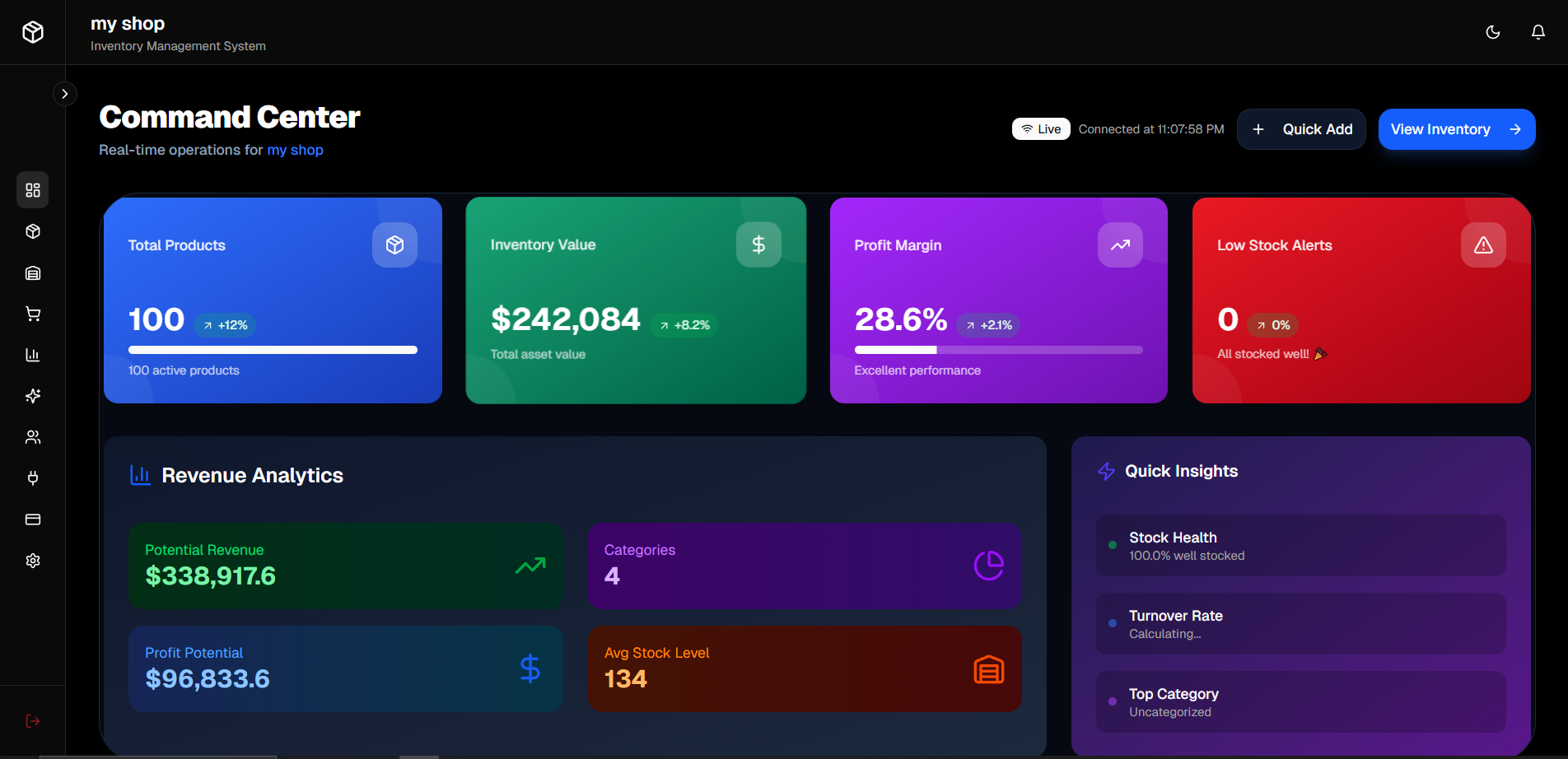The image size is (1568, 759).
Task: Click the arrow inside View Inventory button
Action: pos(1515,129)
